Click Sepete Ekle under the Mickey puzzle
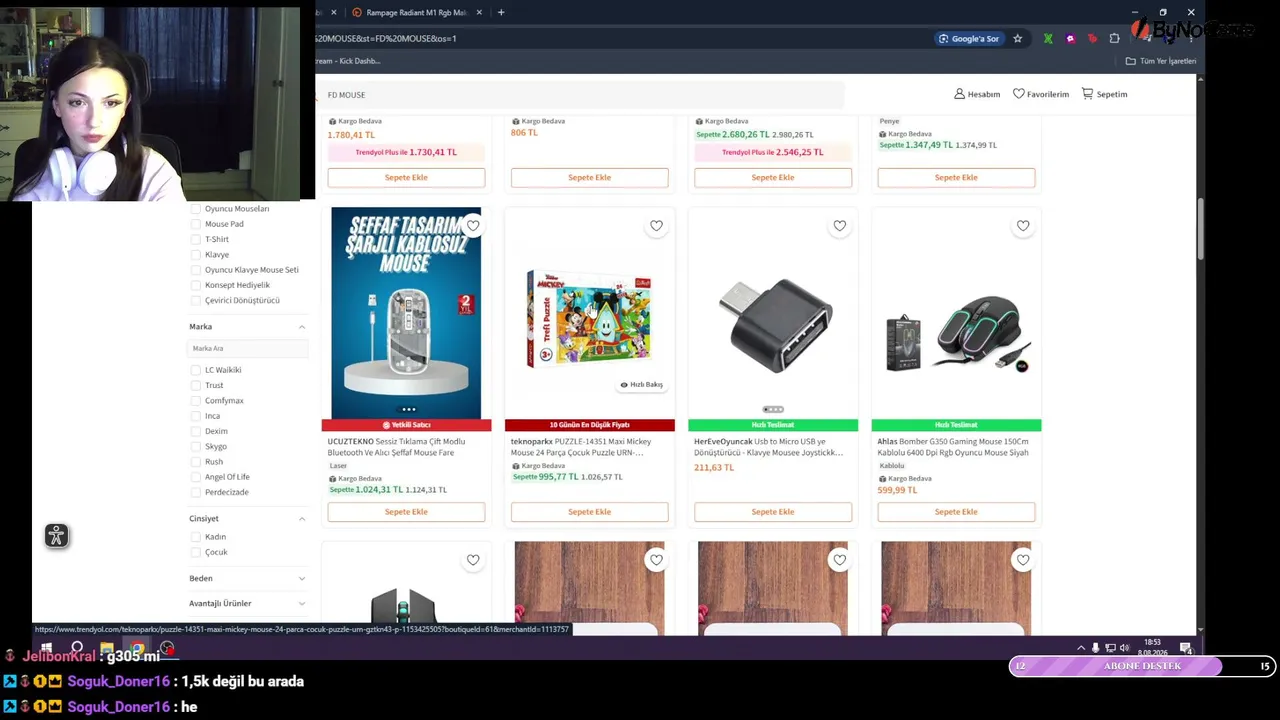 [589, 512]
